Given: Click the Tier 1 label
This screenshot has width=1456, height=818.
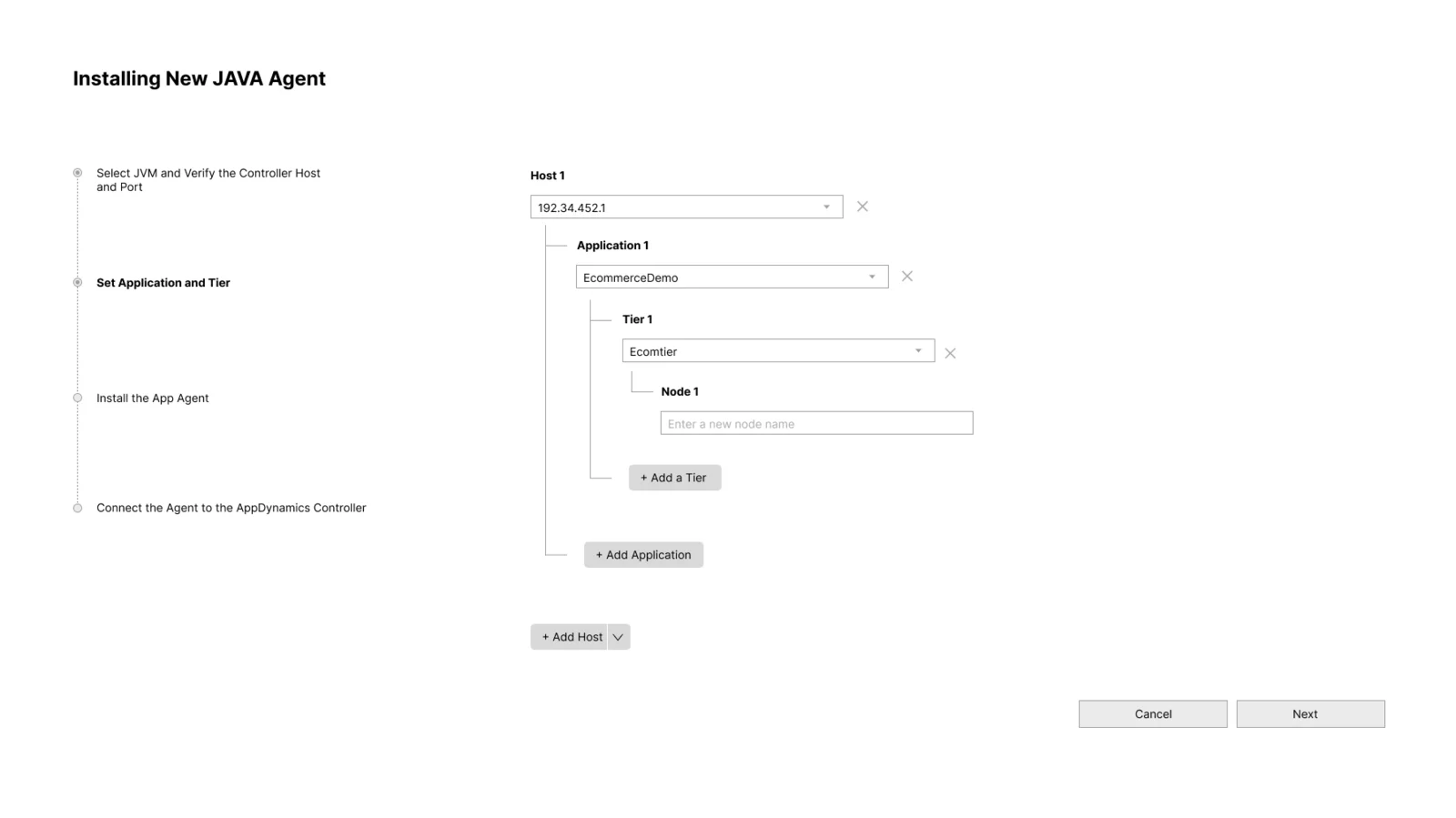Looking at the screenshot, I should [637, 319].
